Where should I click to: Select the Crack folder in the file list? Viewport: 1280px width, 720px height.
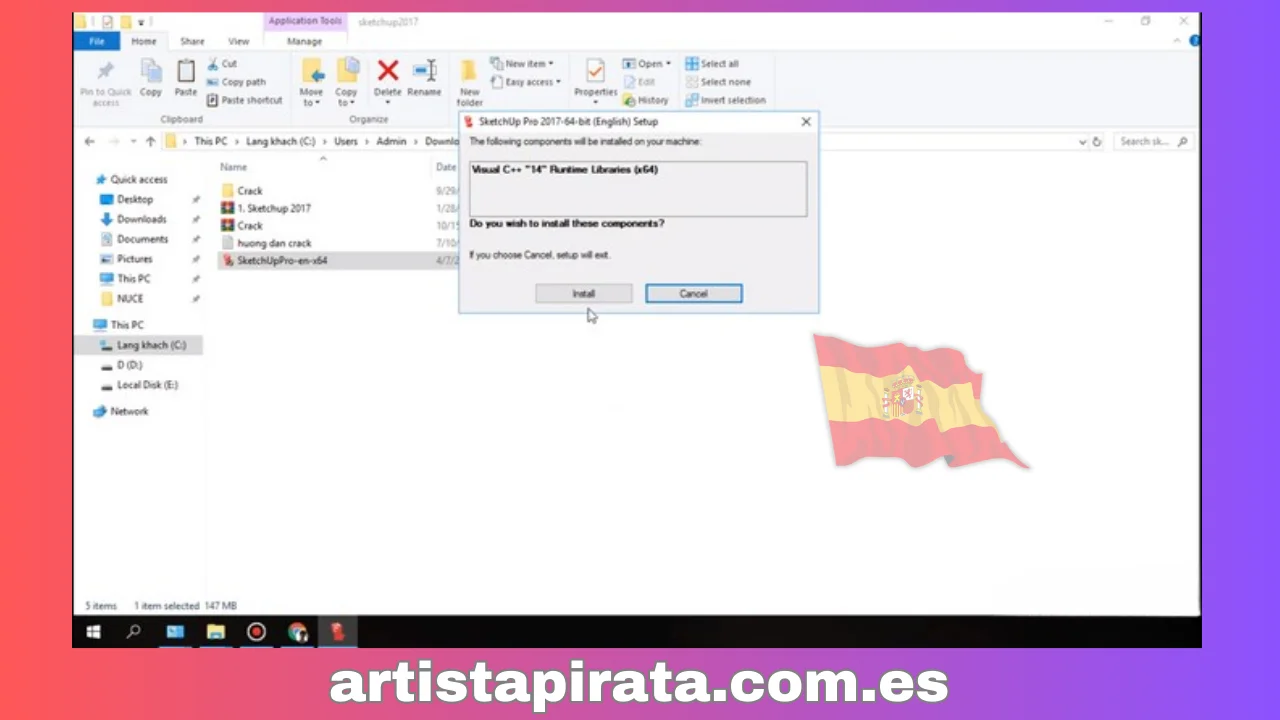[x=241, y=191]
